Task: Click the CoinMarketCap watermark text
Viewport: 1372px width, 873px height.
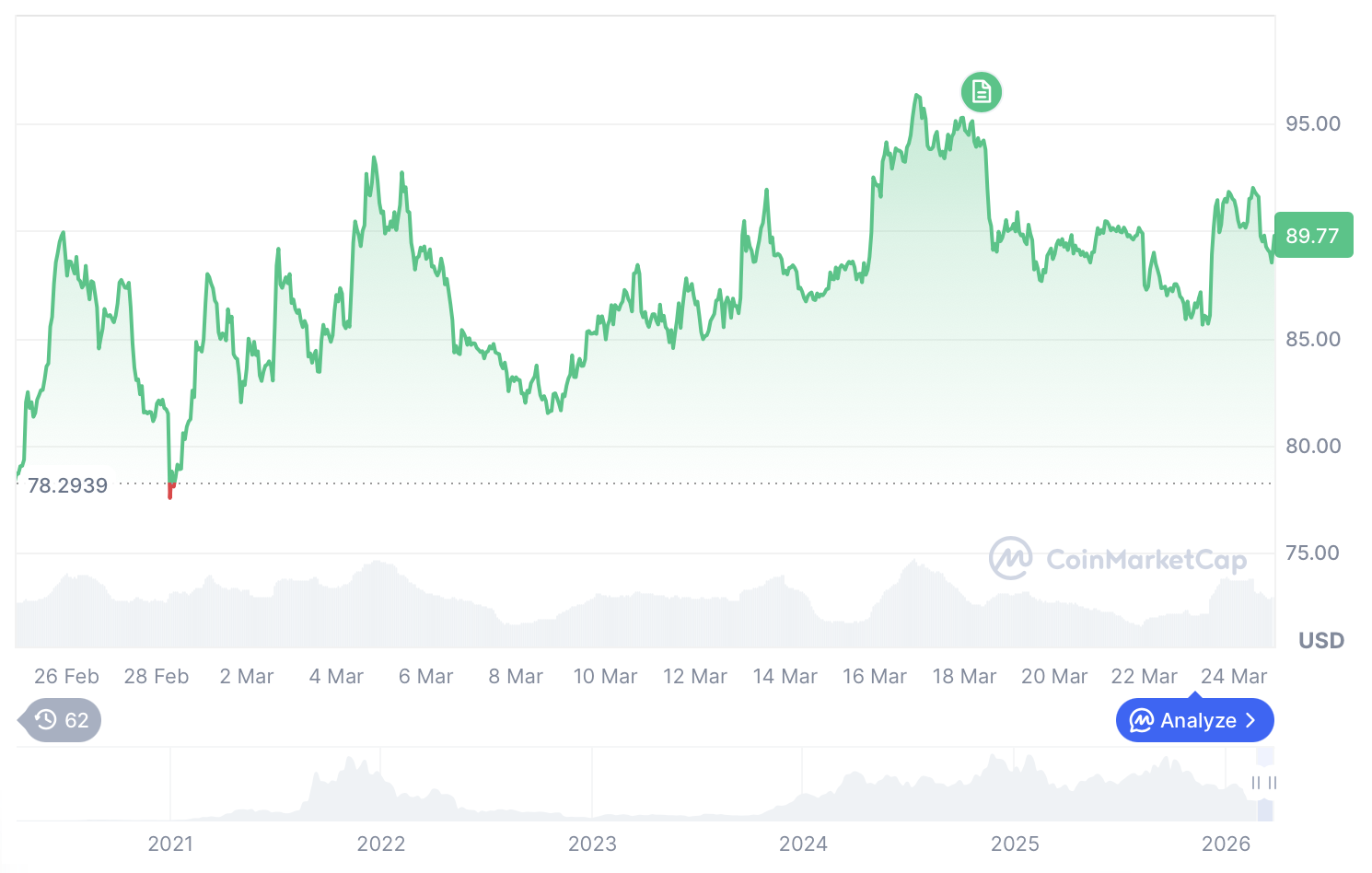Action: 1146,560
